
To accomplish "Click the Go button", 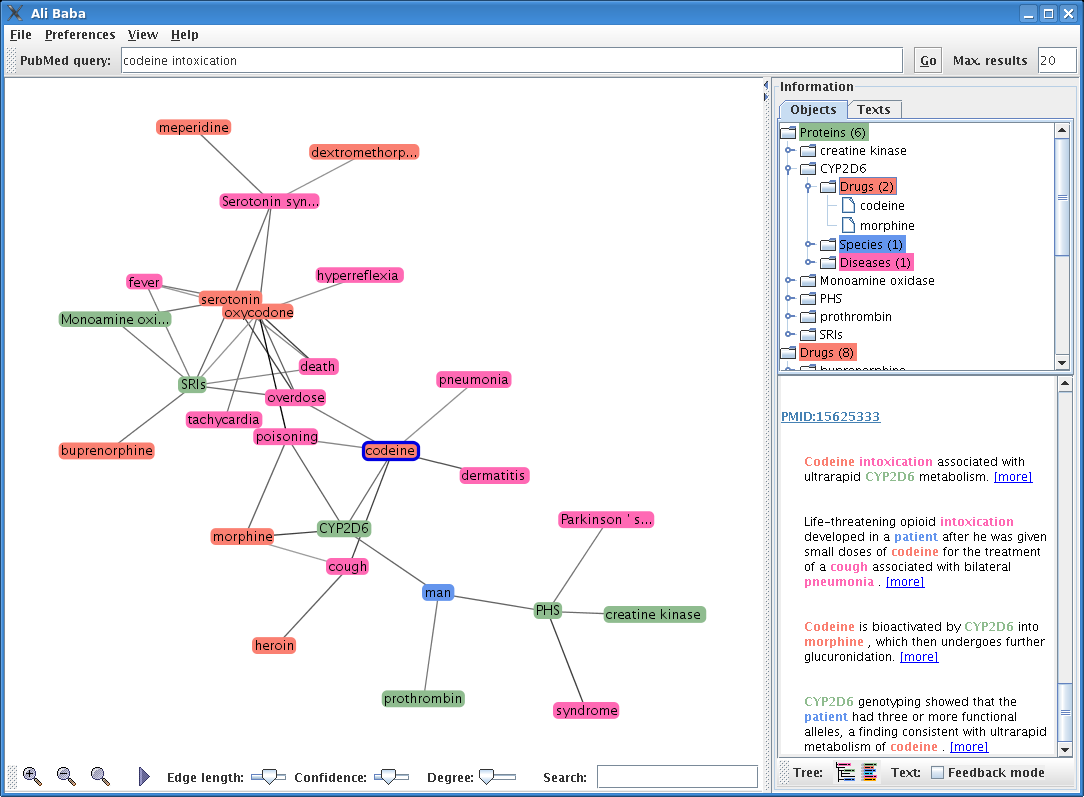I will [x=928, y=61].
